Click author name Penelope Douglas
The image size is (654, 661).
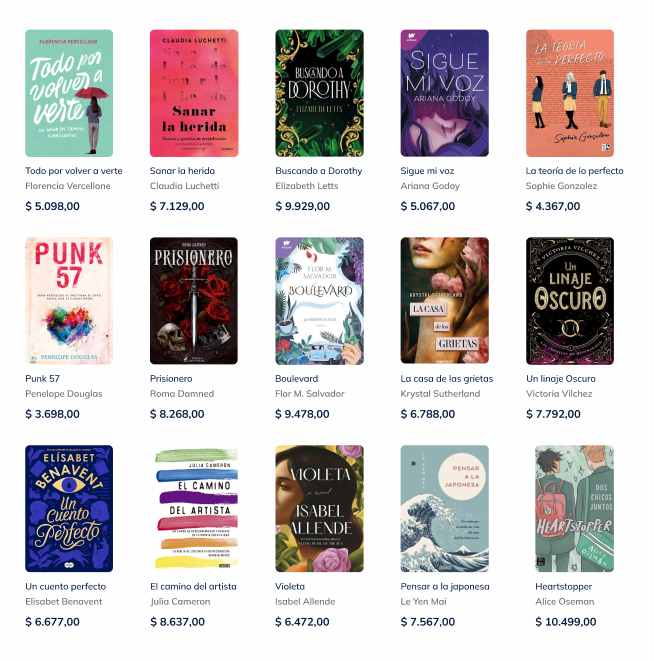(x=64, y=394)
